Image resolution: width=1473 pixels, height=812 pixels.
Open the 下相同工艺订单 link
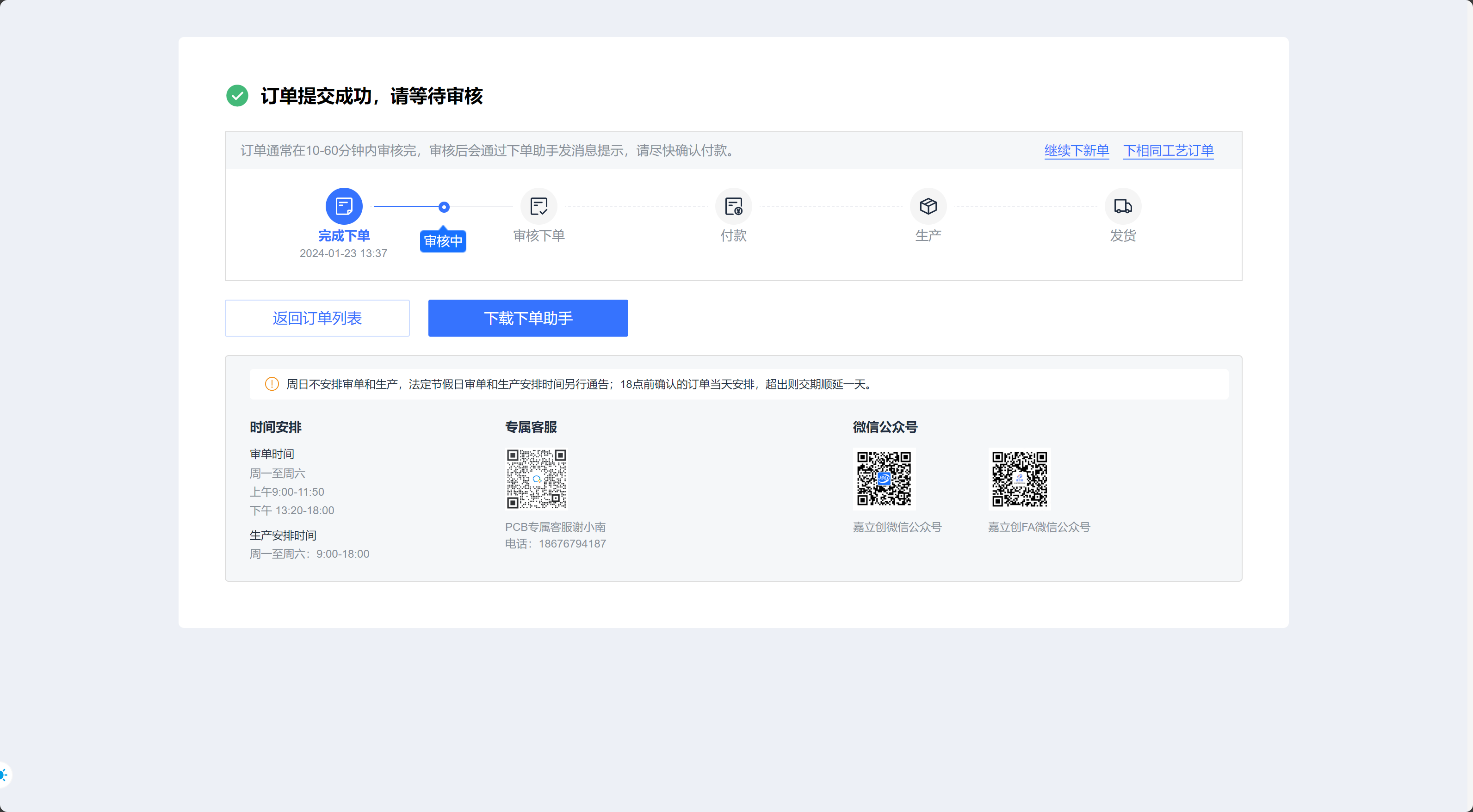pyautogui.click(x=1168, y=151)
